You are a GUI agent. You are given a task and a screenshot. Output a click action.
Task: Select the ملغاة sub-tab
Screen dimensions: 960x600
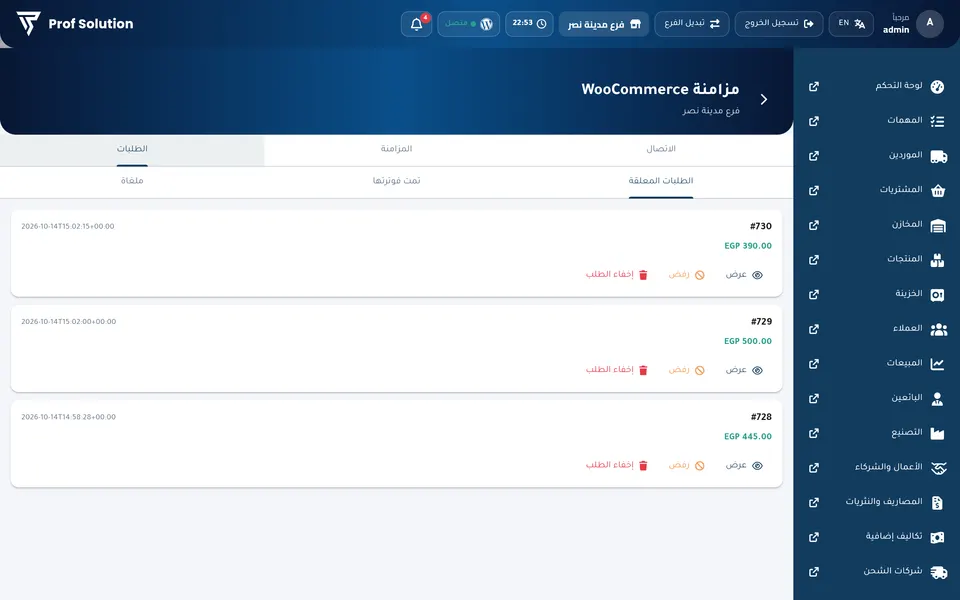pyautogui.click(x=132, y=182)
